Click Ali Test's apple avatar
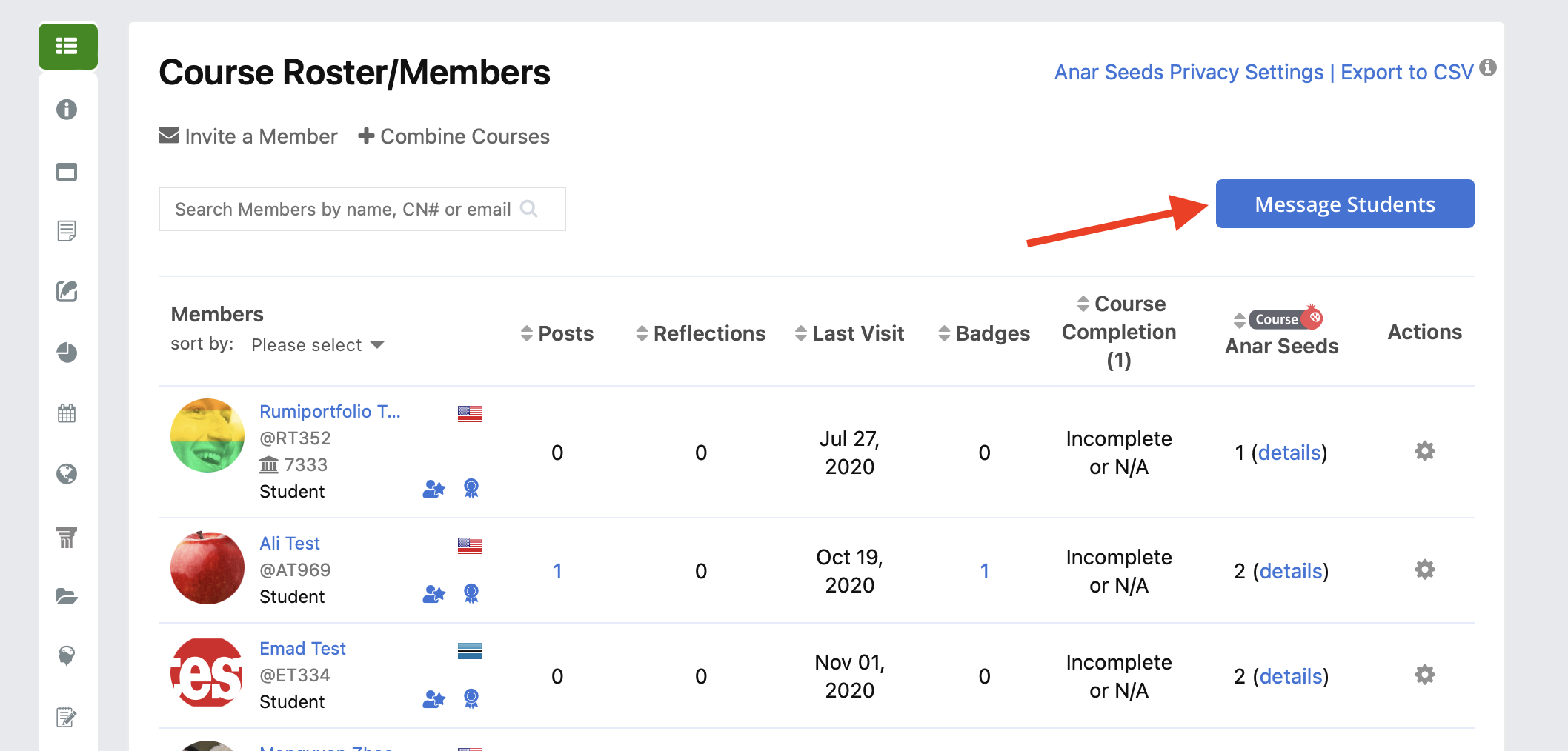 (207, 567)
